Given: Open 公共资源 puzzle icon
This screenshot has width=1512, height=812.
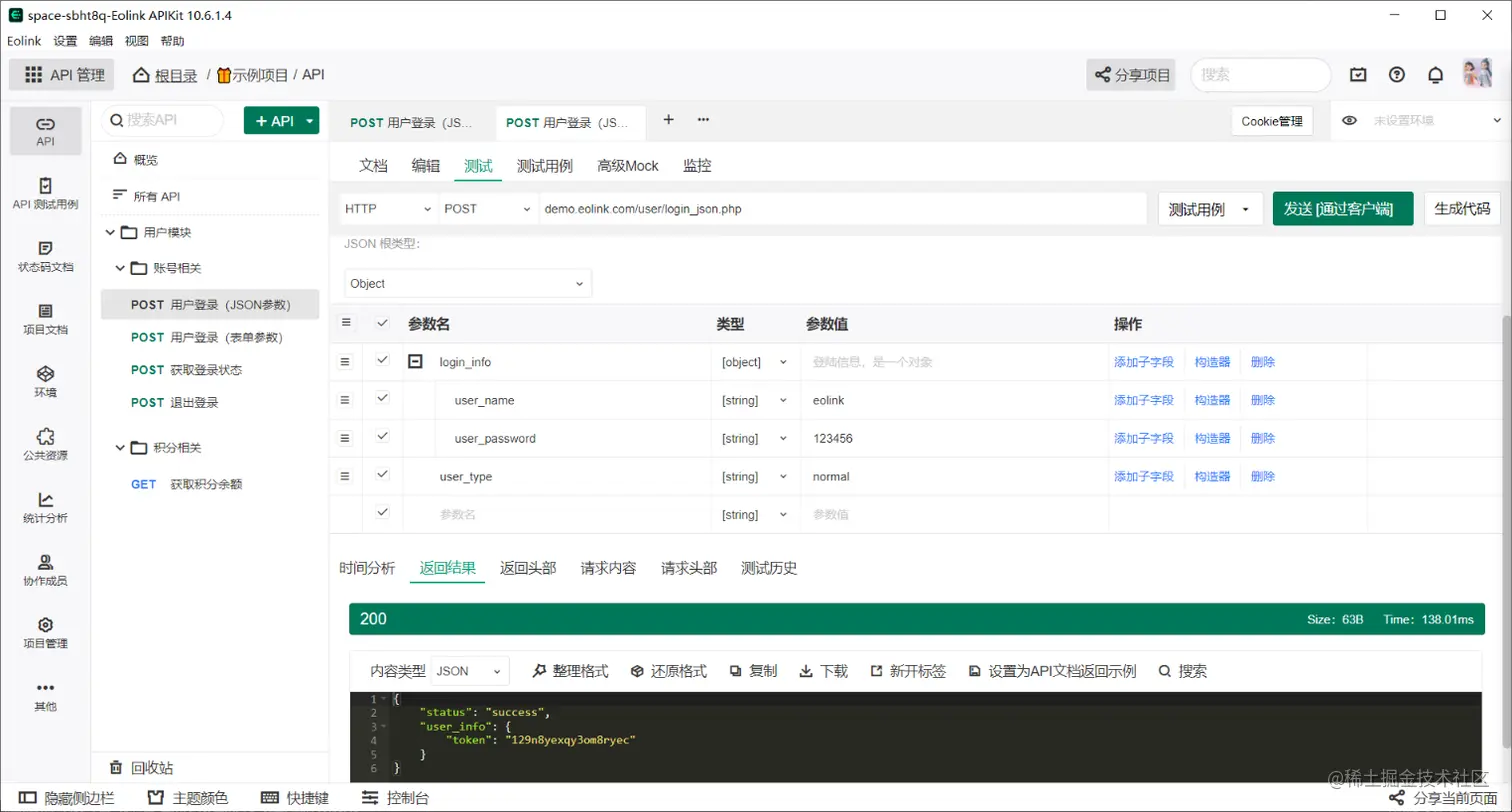Looking at the screenshot, I should tap(45, 437).
